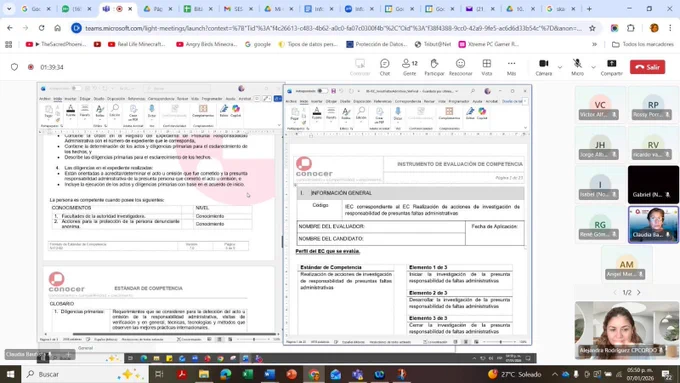
Task: Expand the camera options dropdown arrow
Action: coord(560,67)
